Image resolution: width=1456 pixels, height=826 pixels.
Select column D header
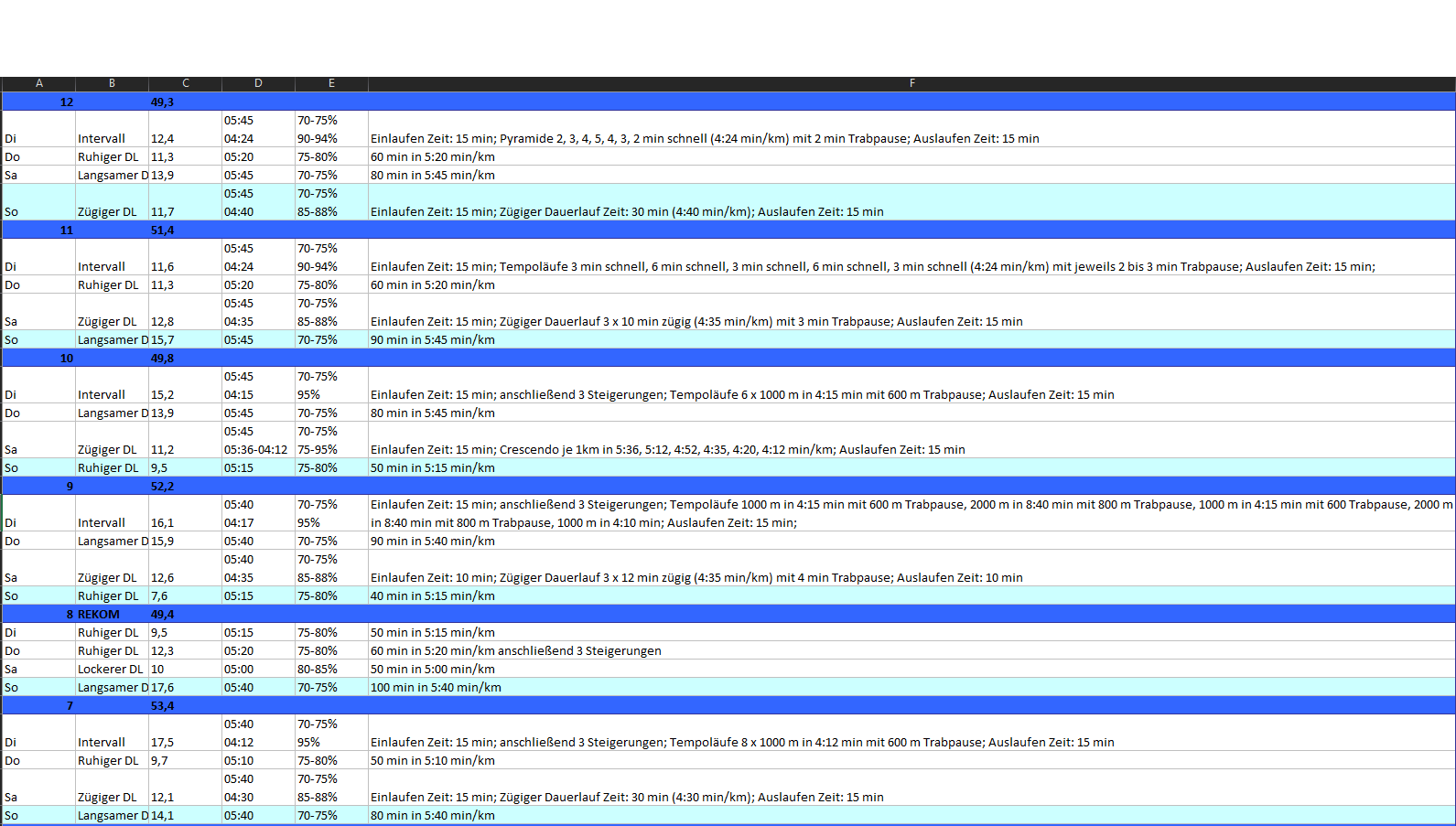(258, 83)
